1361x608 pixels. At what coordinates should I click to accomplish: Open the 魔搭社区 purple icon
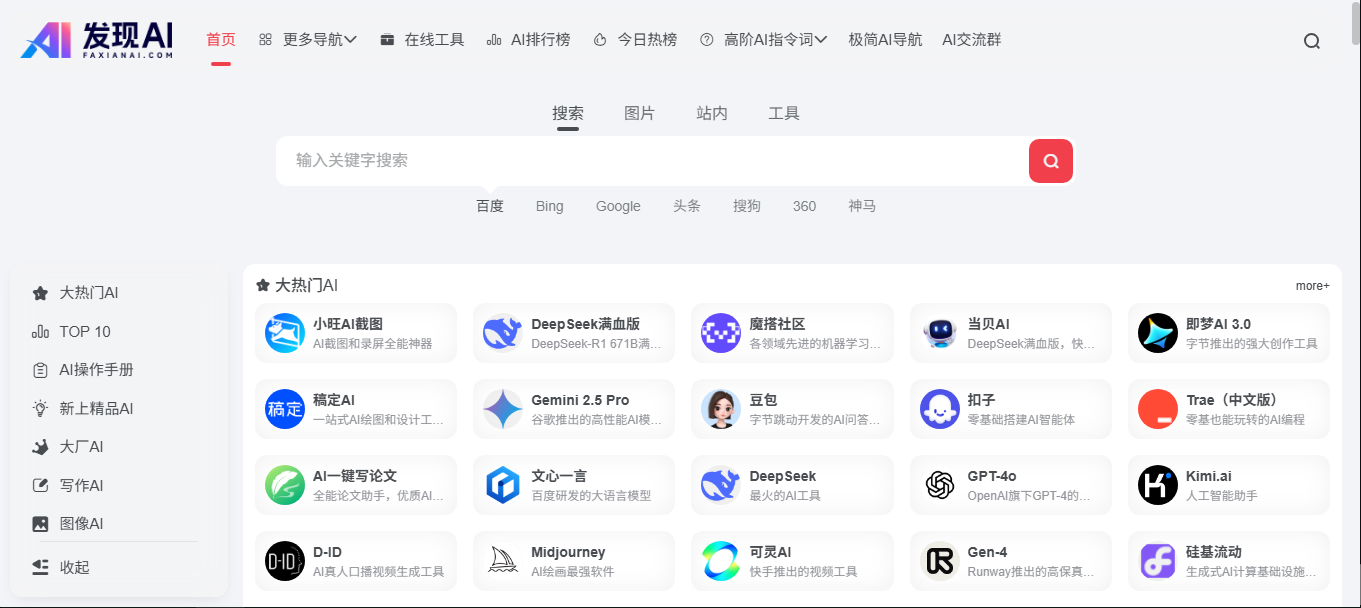click(721, 333)
